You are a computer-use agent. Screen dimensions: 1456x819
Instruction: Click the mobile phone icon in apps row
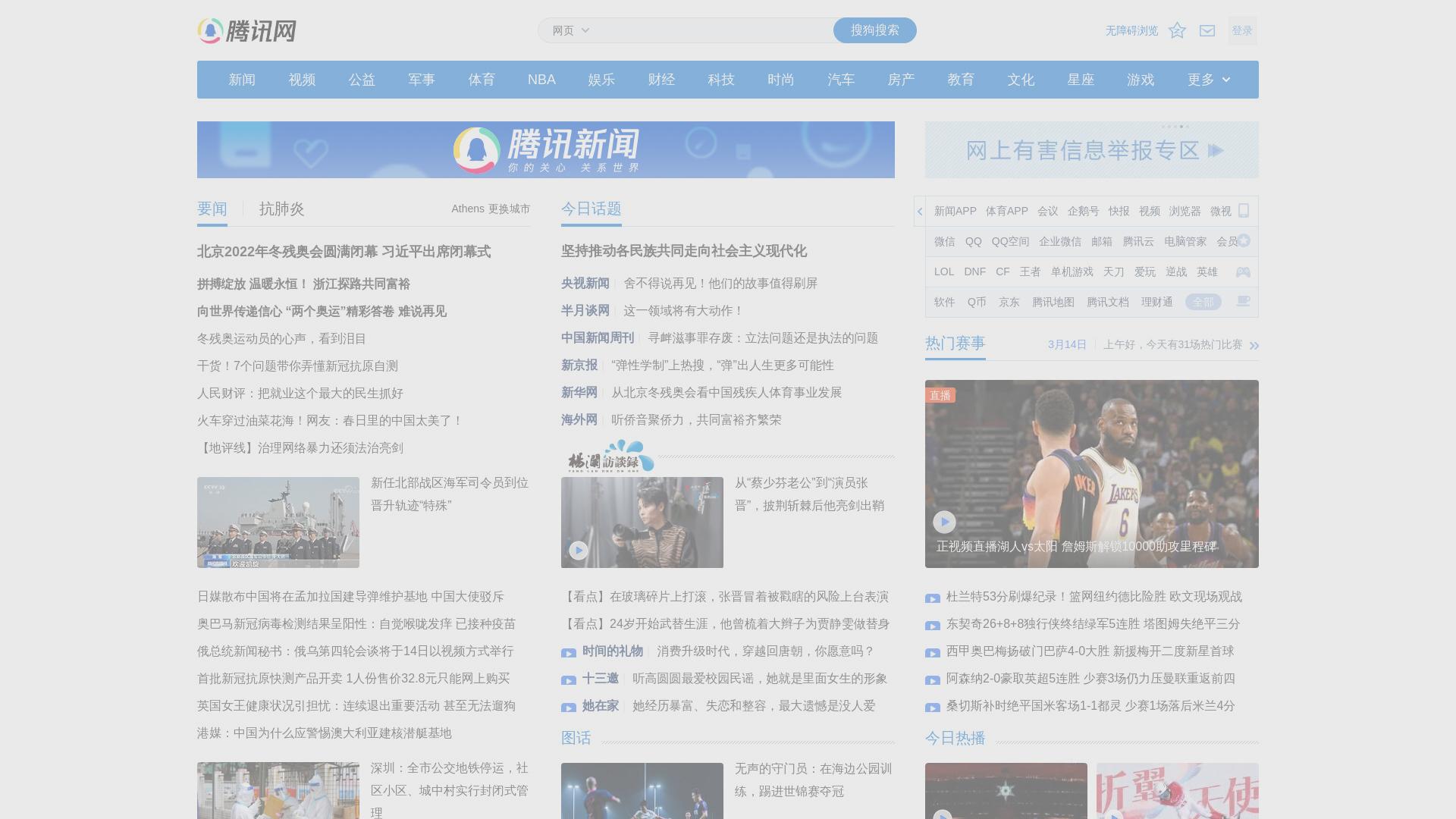click(x=1244, y=210)
